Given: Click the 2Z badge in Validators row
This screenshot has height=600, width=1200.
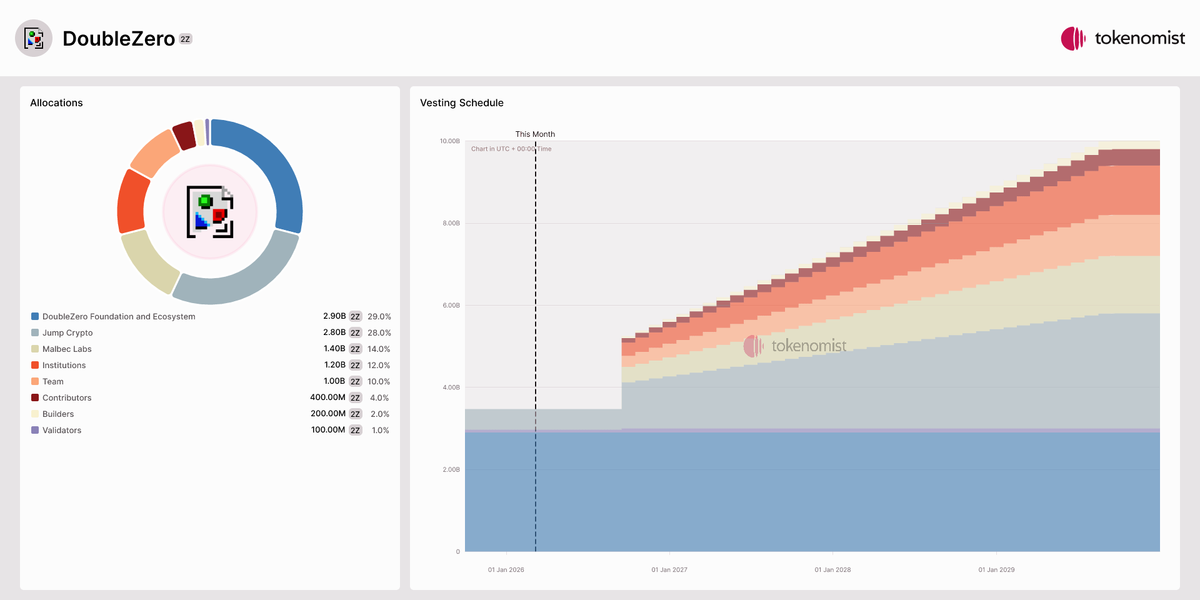Looking at the screenshot, I should coord(355,430).
